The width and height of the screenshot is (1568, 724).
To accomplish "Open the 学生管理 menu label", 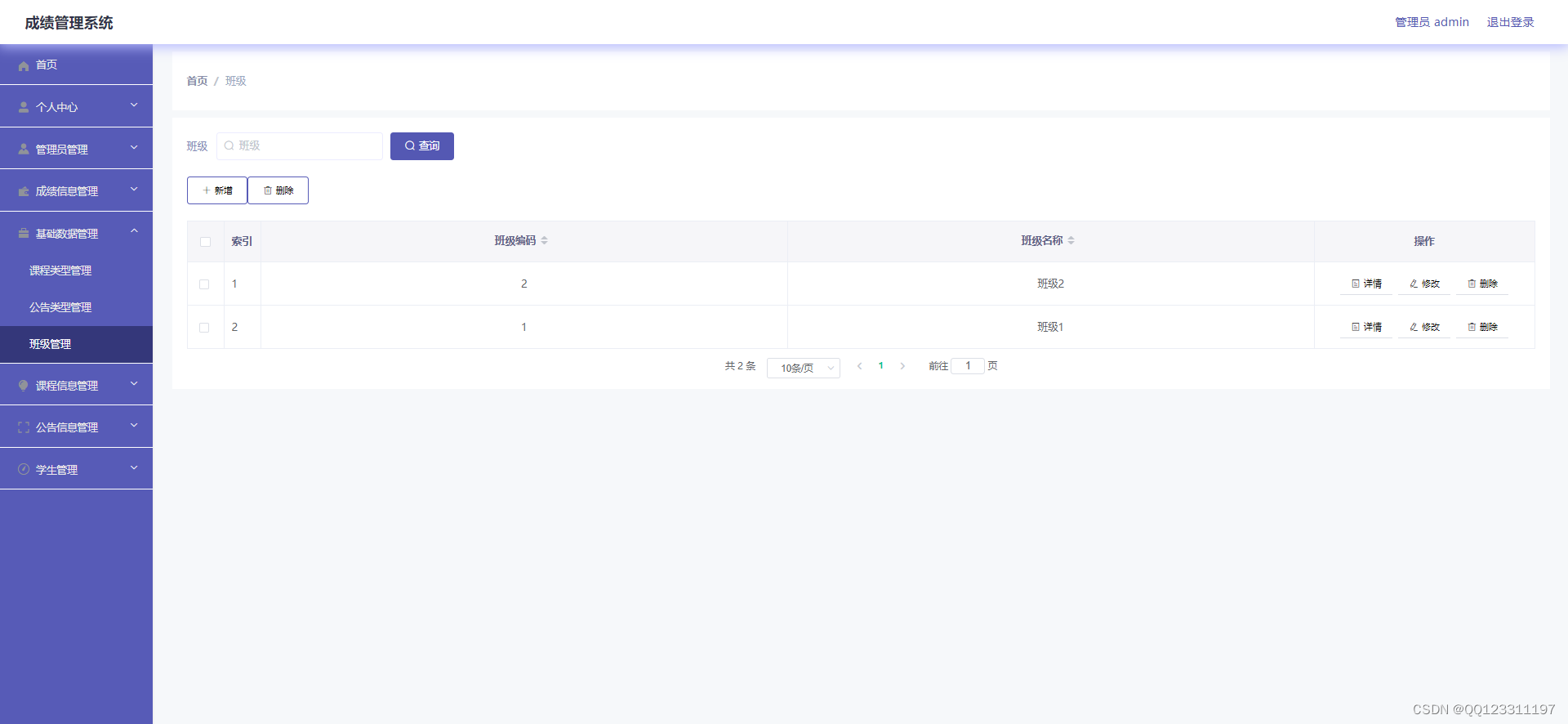I will 57,470.
